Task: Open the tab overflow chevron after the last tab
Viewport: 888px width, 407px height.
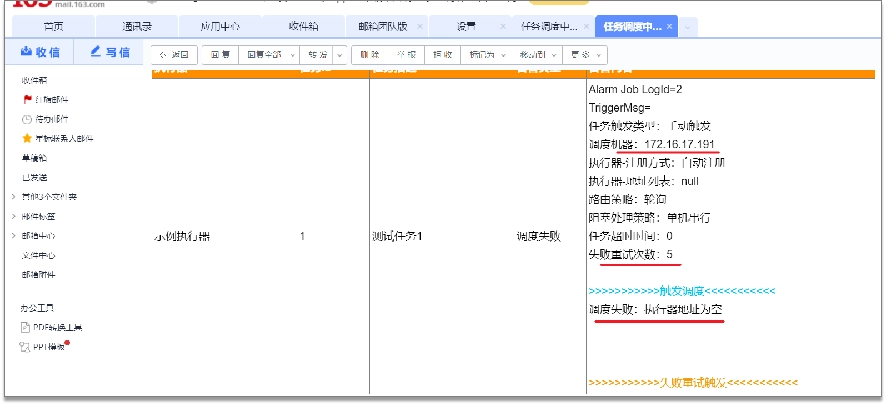Action: coord(688,27)
